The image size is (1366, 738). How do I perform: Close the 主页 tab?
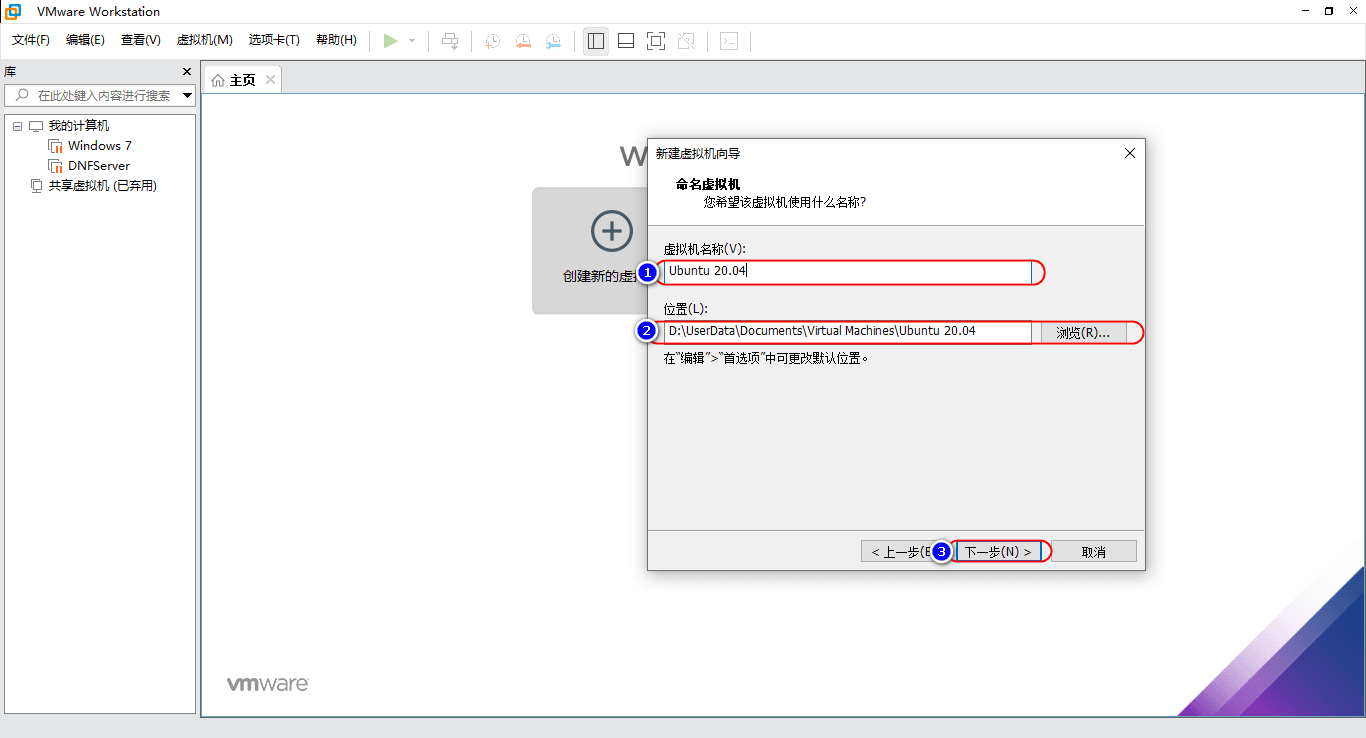click(x=270, y=80)
